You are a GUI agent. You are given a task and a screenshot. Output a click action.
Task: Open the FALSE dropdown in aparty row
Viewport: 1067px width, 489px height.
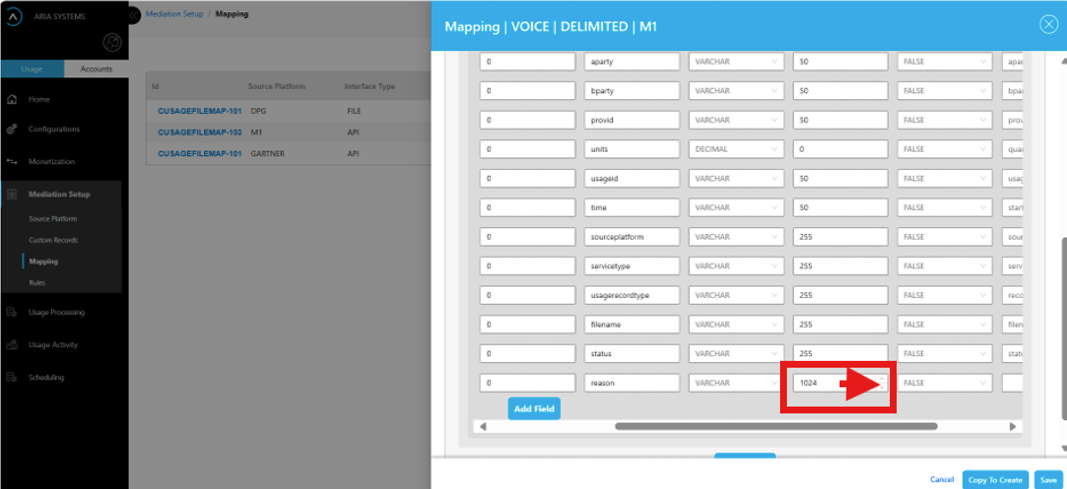(x=943, y=61)
